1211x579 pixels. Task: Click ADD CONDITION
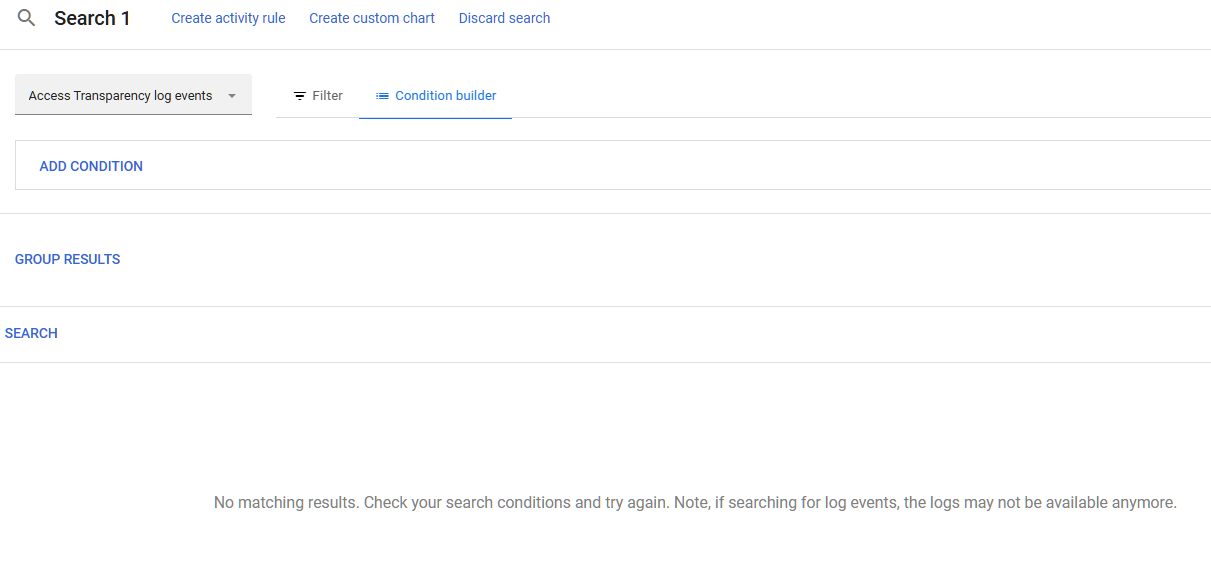(91, 165)
